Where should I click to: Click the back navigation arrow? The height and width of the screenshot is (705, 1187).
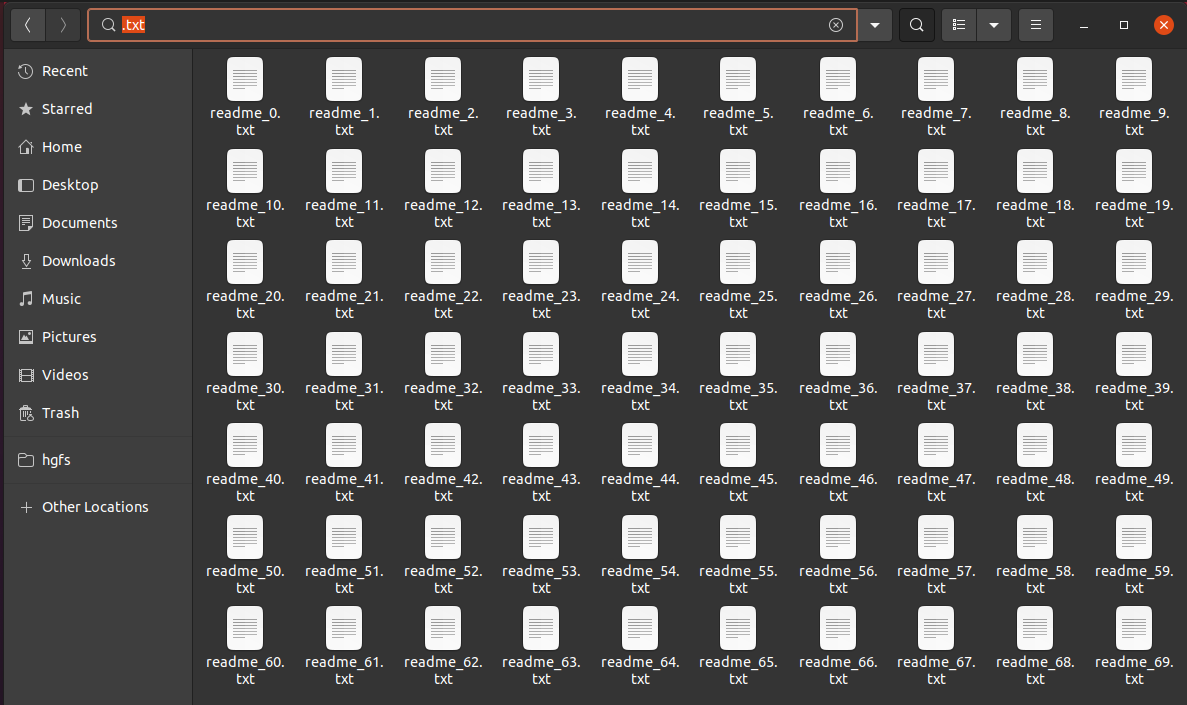(x=28, y=25)
